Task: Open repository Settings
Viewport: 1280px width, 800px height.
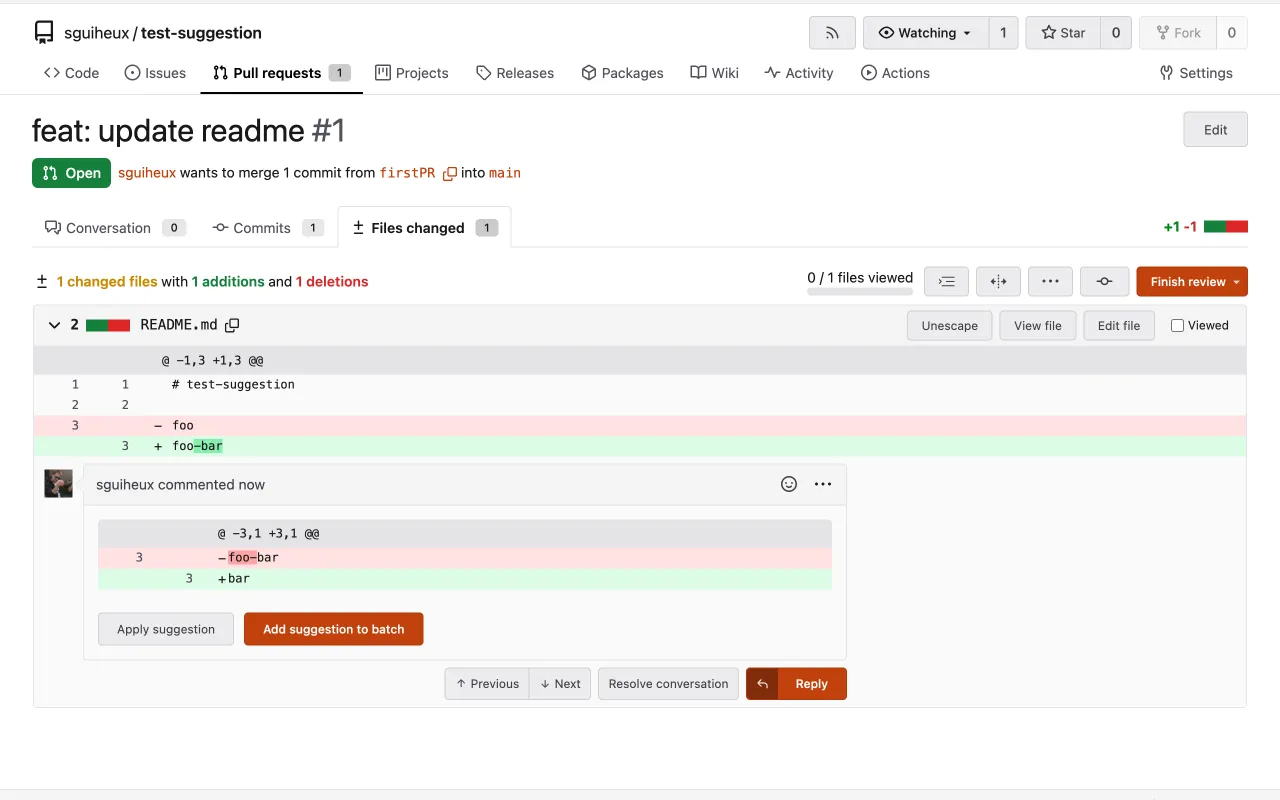Action: [x=1195, y=73]
